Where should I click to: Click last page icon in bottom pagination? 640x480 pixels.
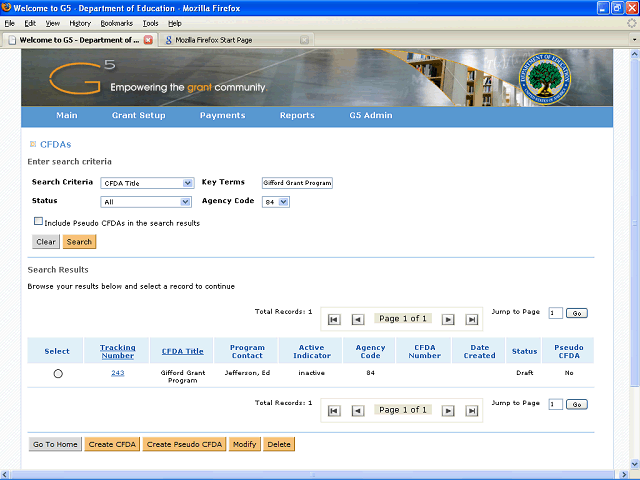pyautogui.click(x=471, y=411)
